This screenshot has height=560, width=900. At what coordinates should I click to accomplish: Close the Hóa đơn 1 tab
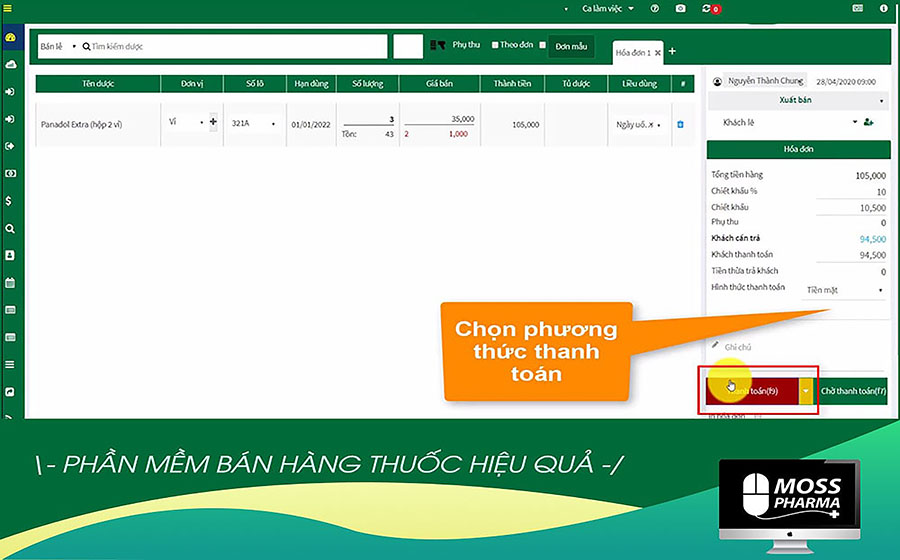point(658,53)
